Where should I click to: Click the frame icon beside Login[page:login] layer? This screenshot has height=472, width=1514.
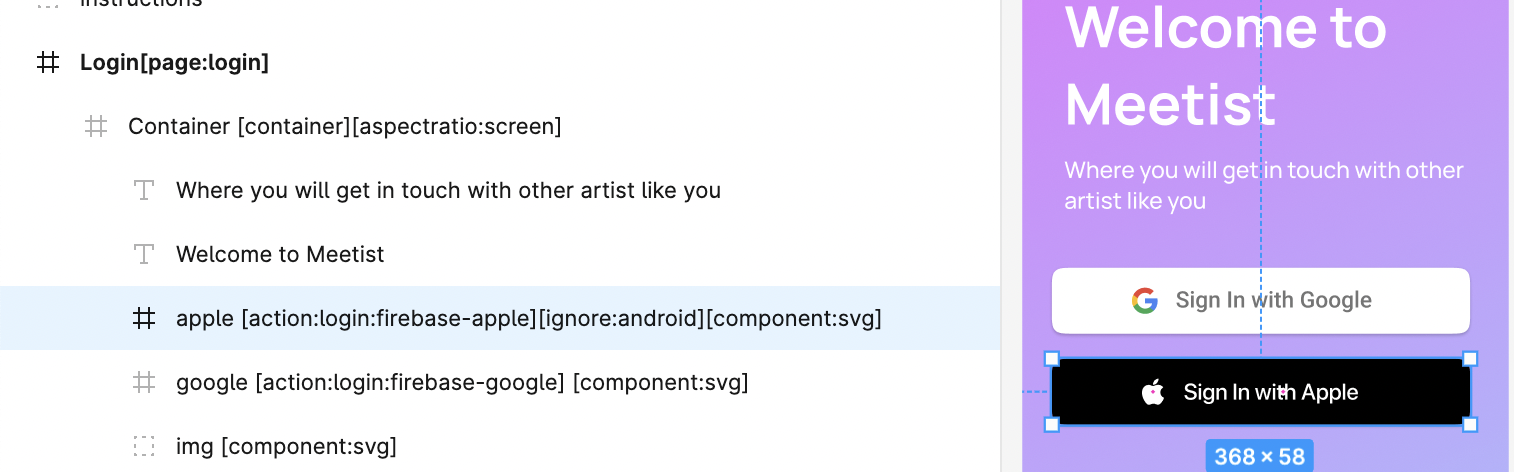point(48,63)
